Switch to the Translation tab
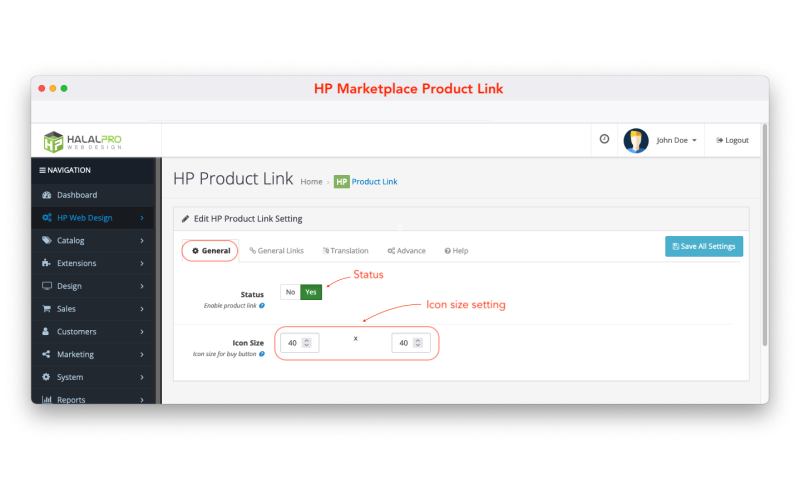This screenshot has height=500, width=800. point(345,251)
